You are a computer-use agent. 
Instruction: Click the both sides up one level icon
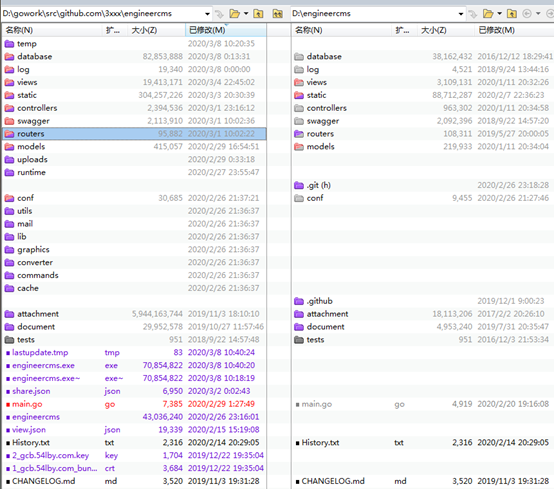pyautogui.click(x=278, y=14)
